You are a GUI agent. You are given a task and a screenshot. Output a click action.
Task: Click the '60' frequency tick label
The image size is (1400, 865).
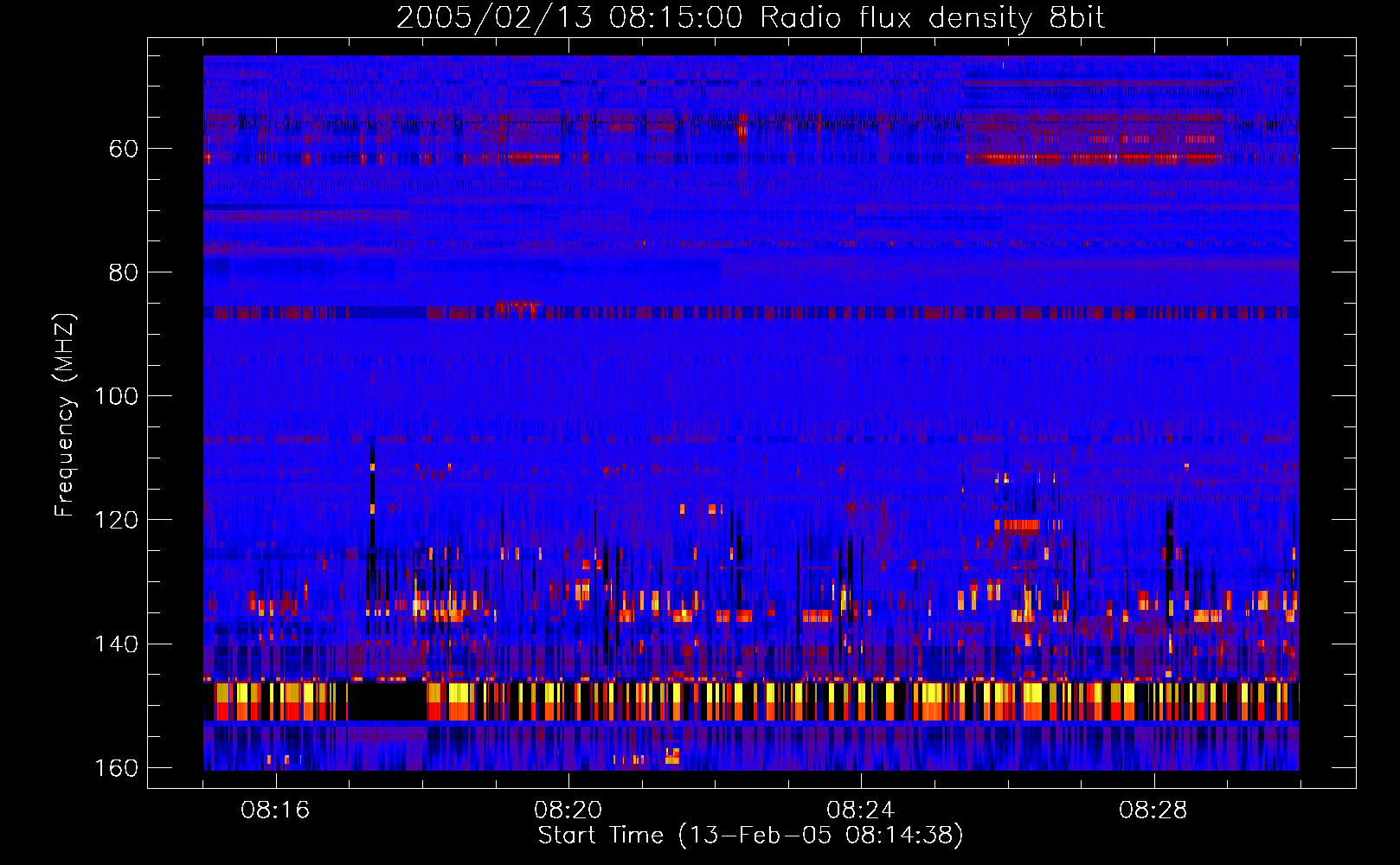(124, 149)
